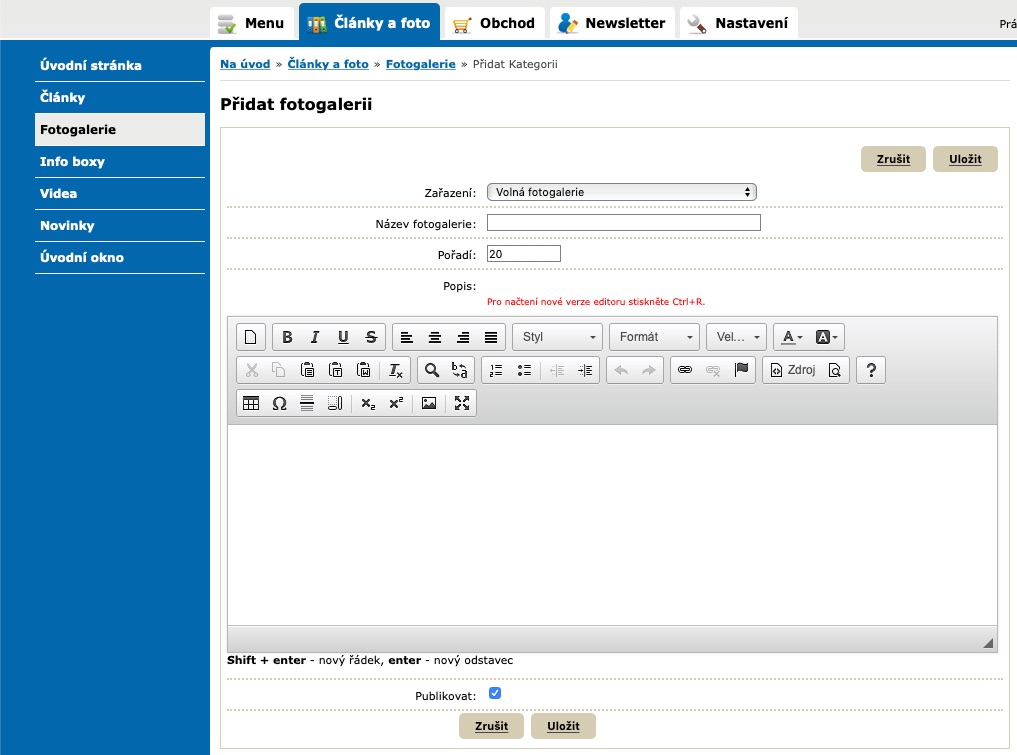Align text right
The width and height of the screenshot is (1017, 755).
(463, 337)
